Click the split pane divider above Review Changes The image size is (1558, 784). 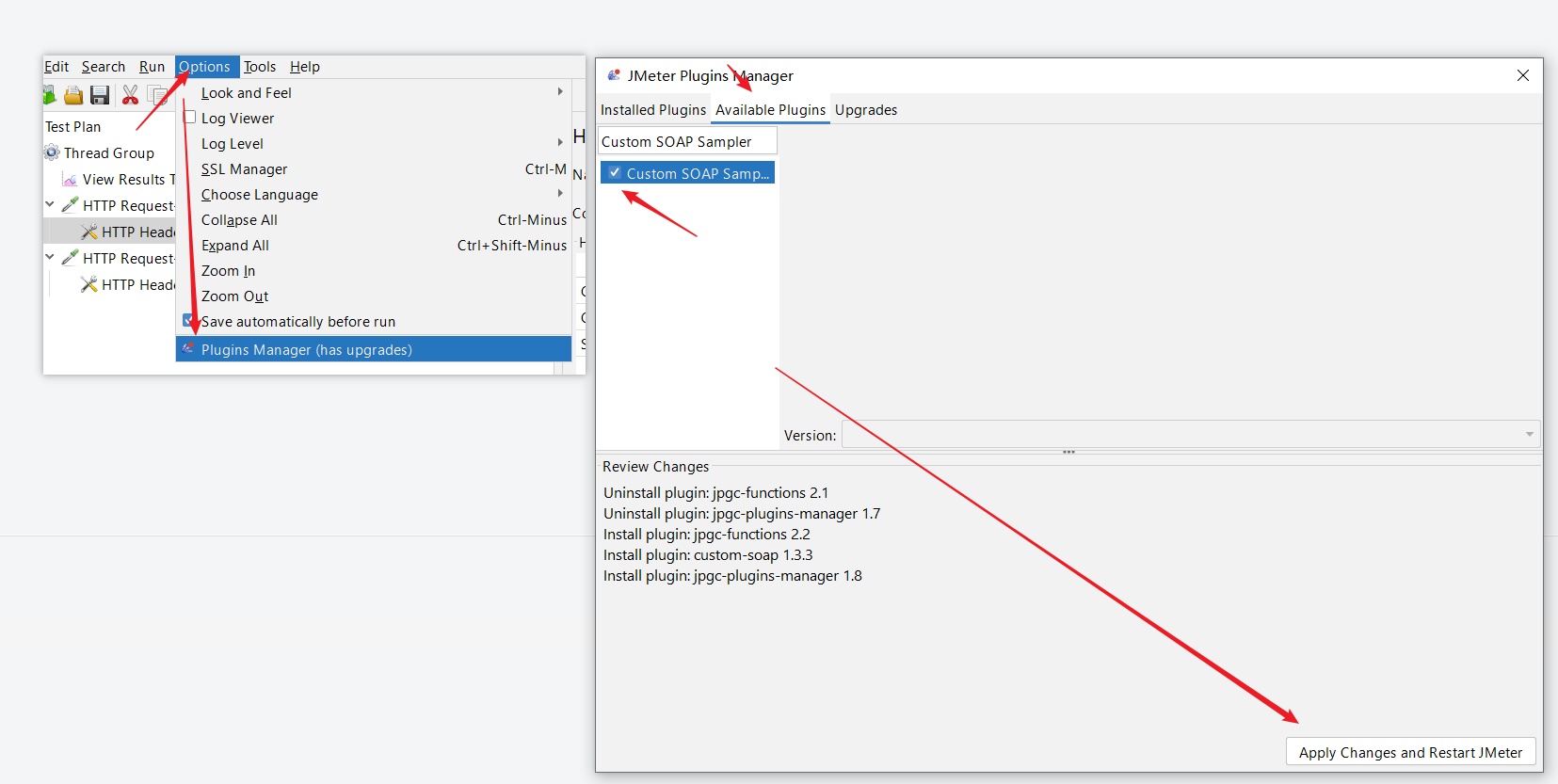(1068, 453)
